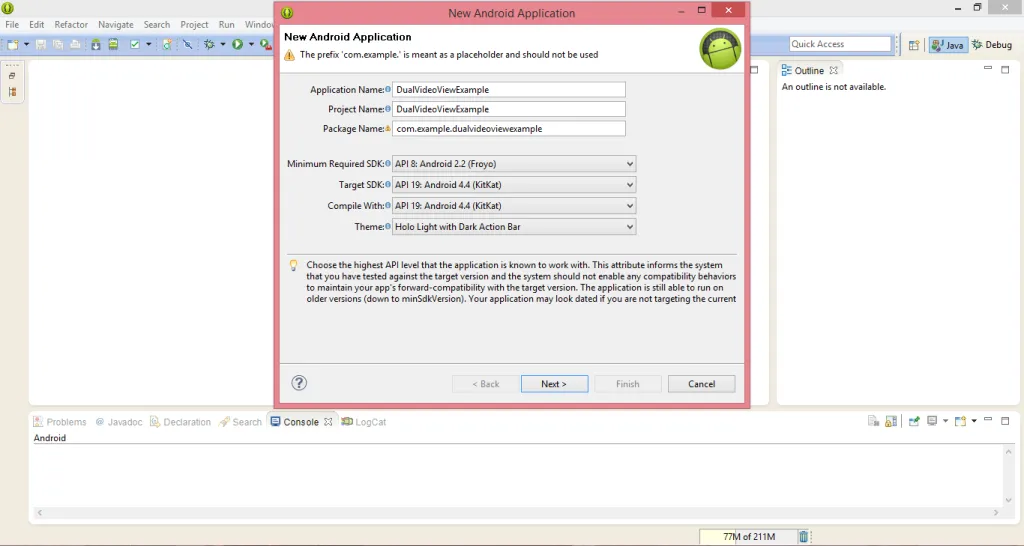Open the Navigate menu
This screenshot has height=546, width=1024.
click(116, 24)
